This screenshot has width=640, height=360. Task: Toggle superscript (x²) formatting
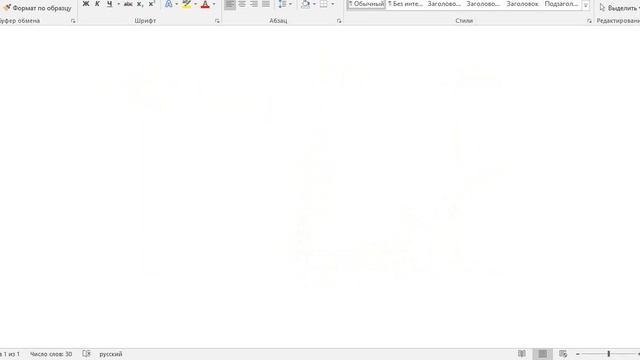click(151, 4)
